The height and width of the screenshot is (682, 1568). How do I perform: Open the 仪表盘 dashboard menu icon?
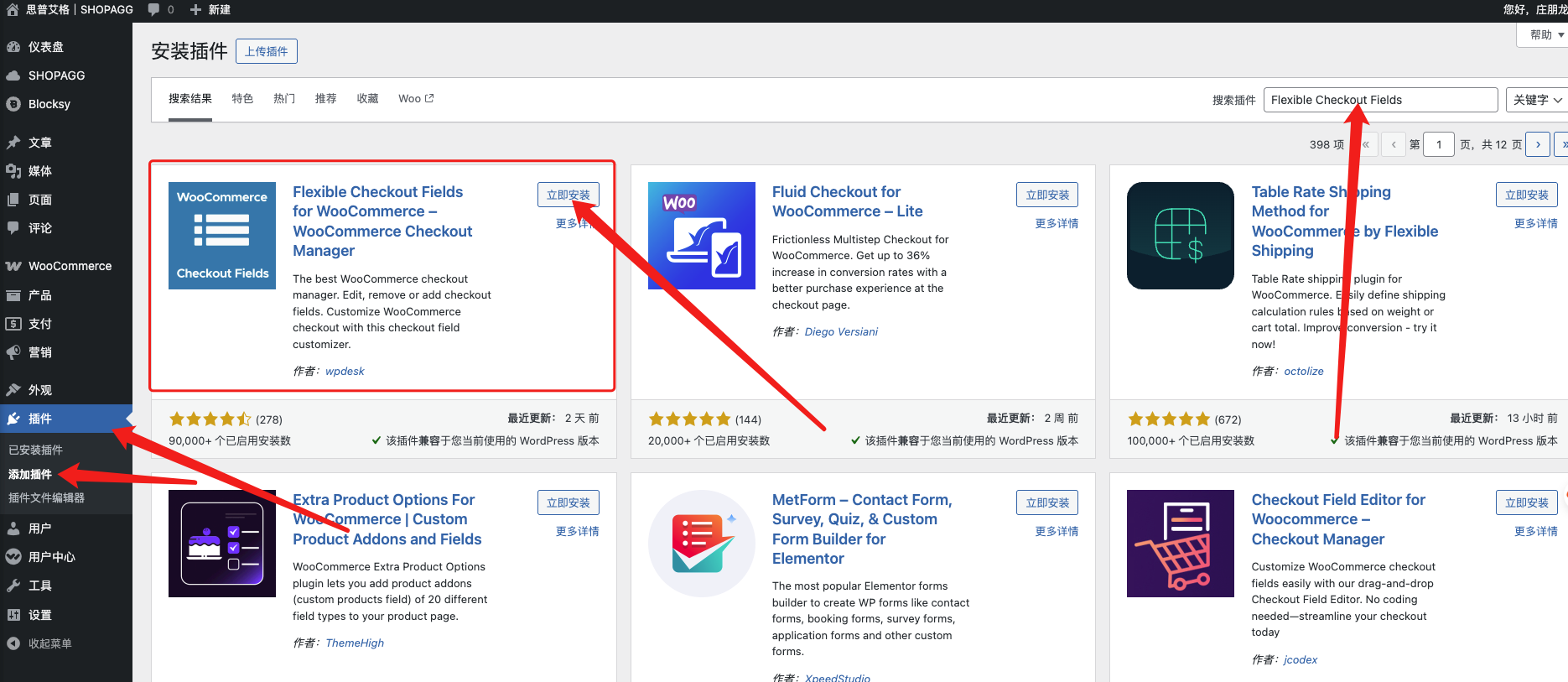click(x=13, y=47)
